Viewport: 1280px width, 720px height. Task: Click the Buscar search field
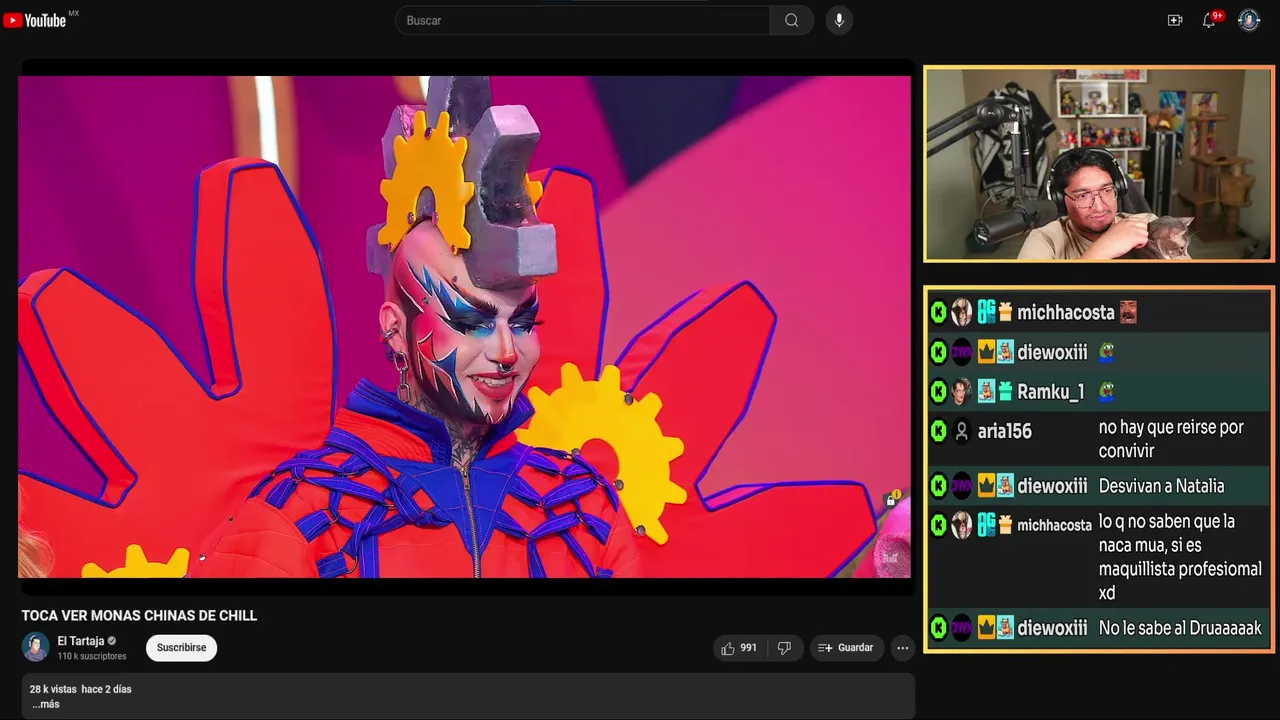(x=583, y=20)
